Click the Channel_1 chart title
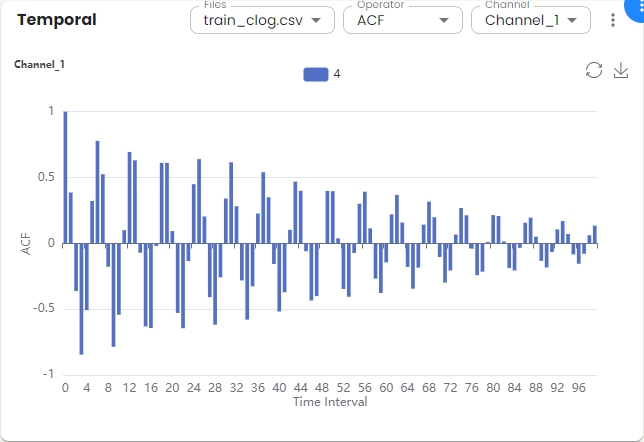 (39, 64)
